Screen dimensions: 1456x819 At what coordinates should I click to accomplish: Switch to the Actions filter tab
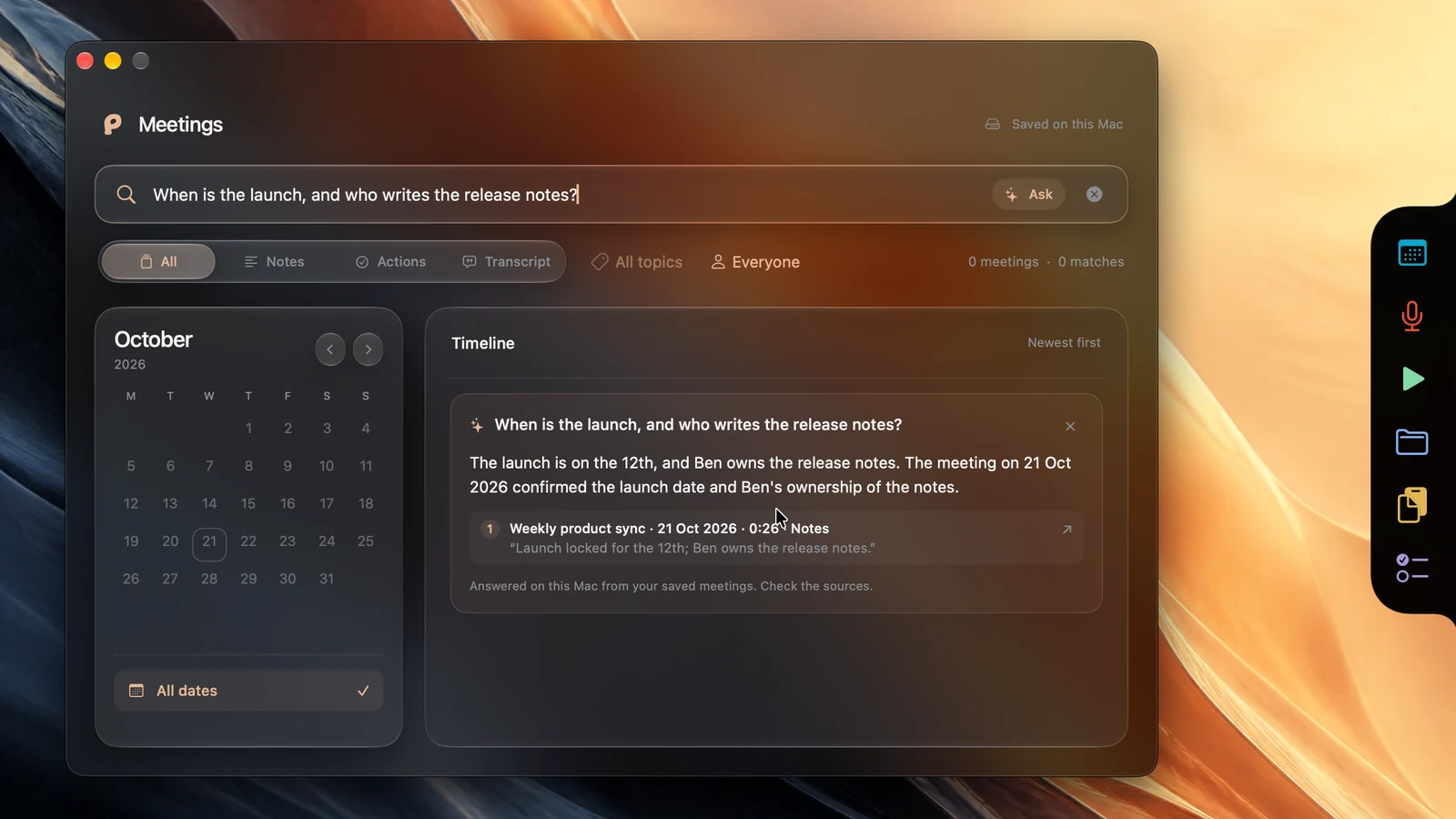click(390, 261)
